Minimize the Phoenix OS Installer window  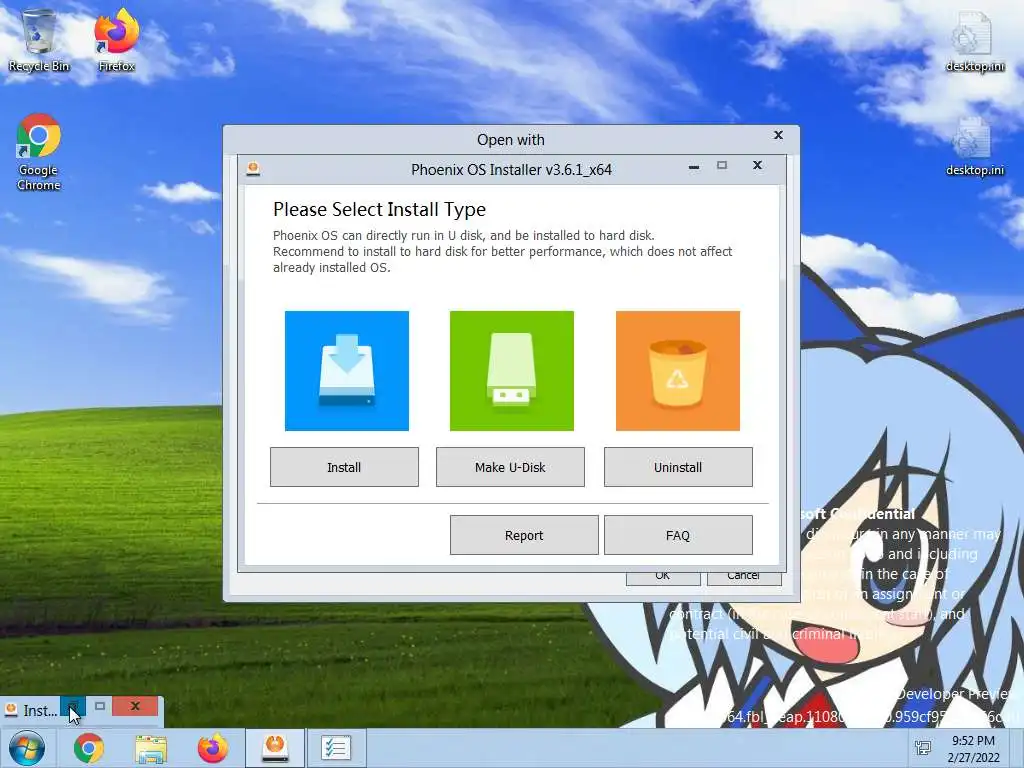click(694, 167)
